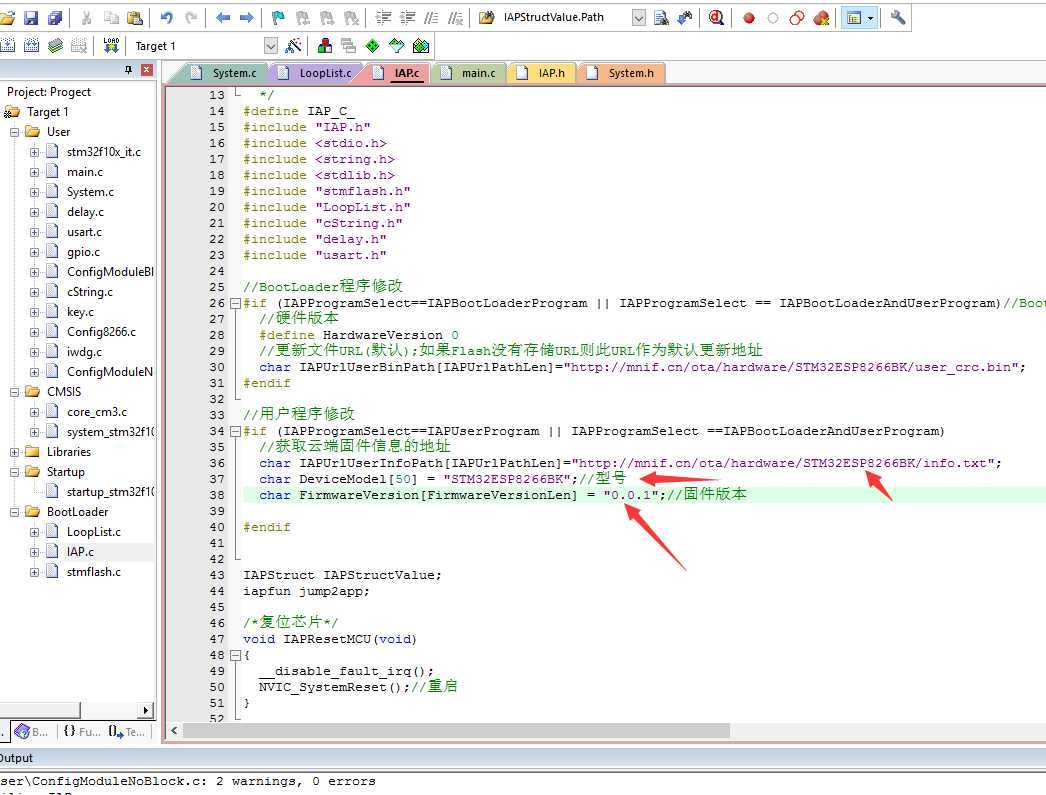Switch to the System.c tab

(224, 73)
